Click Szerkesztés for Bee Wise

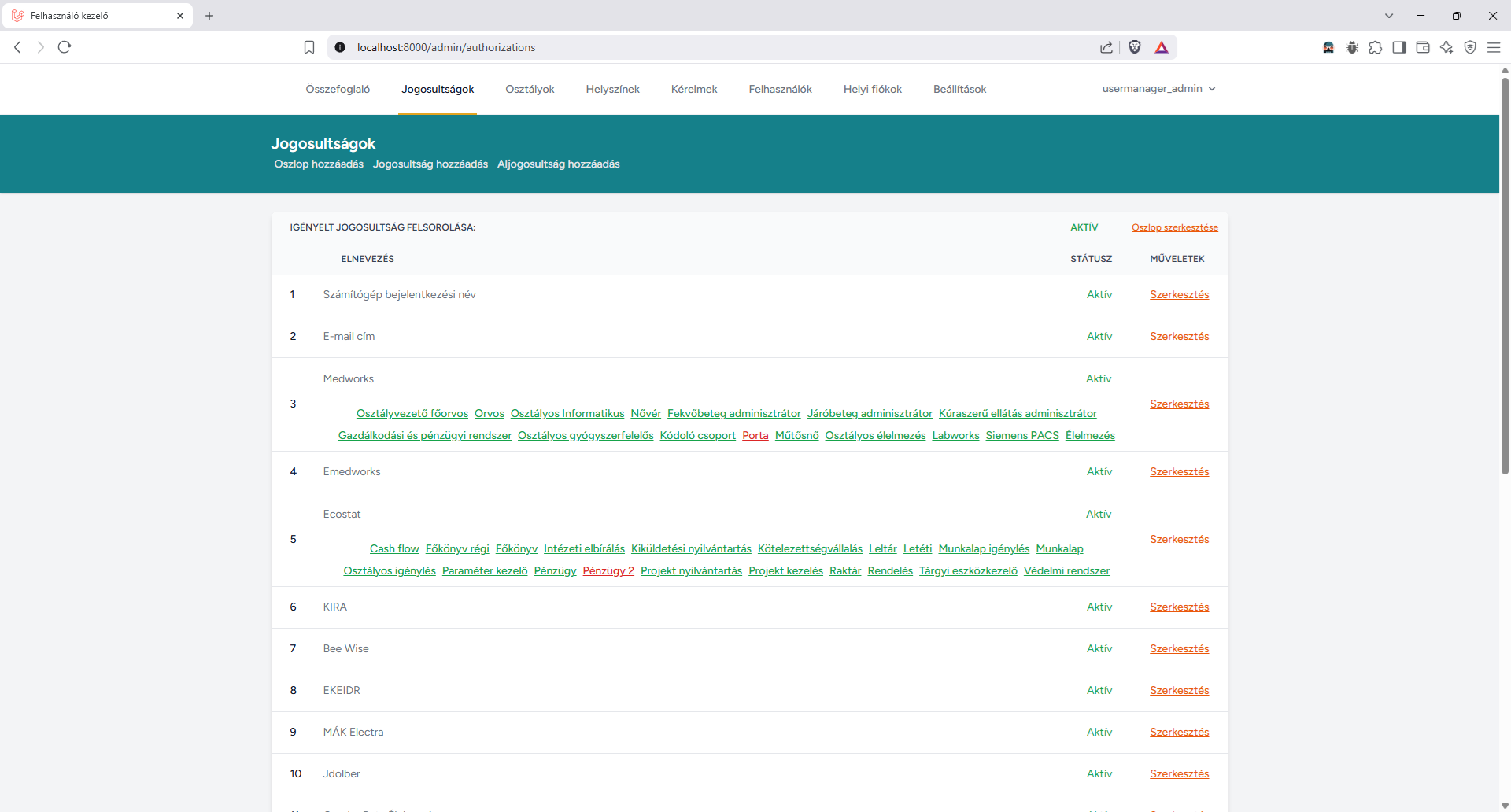click(x=1179, y=648)
